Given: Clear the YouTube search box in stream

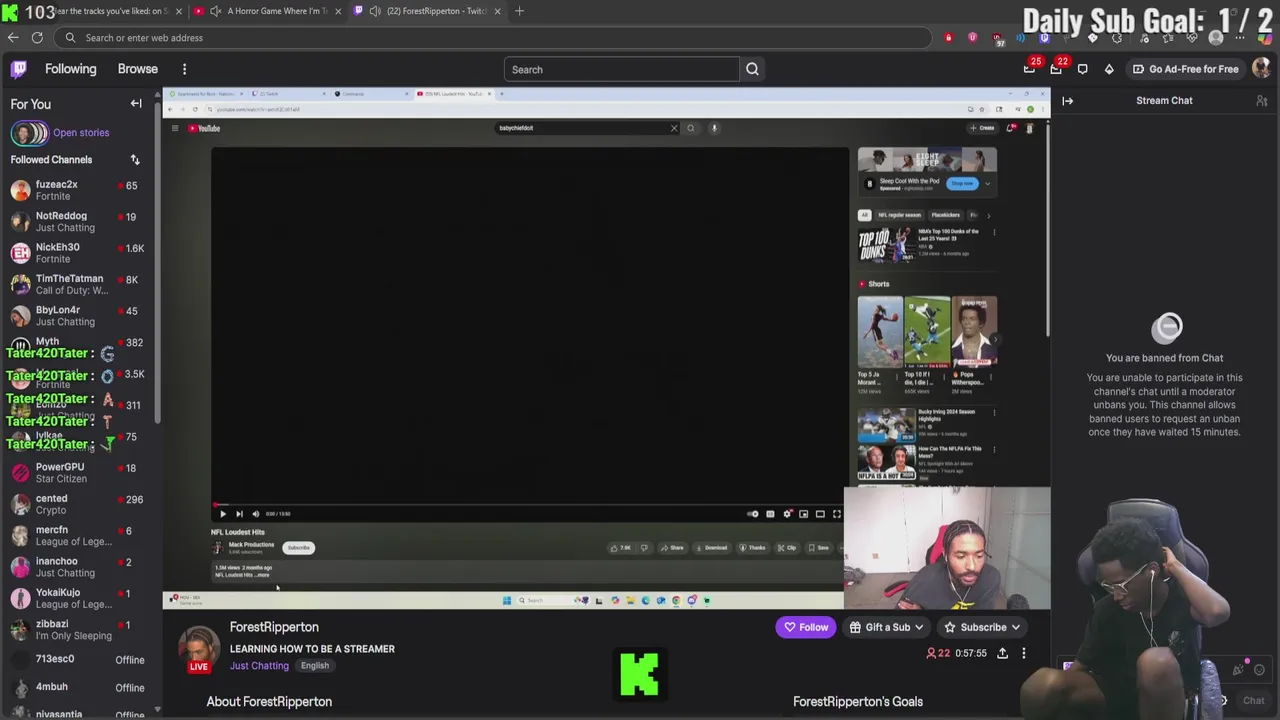Looking at the screenshot, I should (674, 128).
